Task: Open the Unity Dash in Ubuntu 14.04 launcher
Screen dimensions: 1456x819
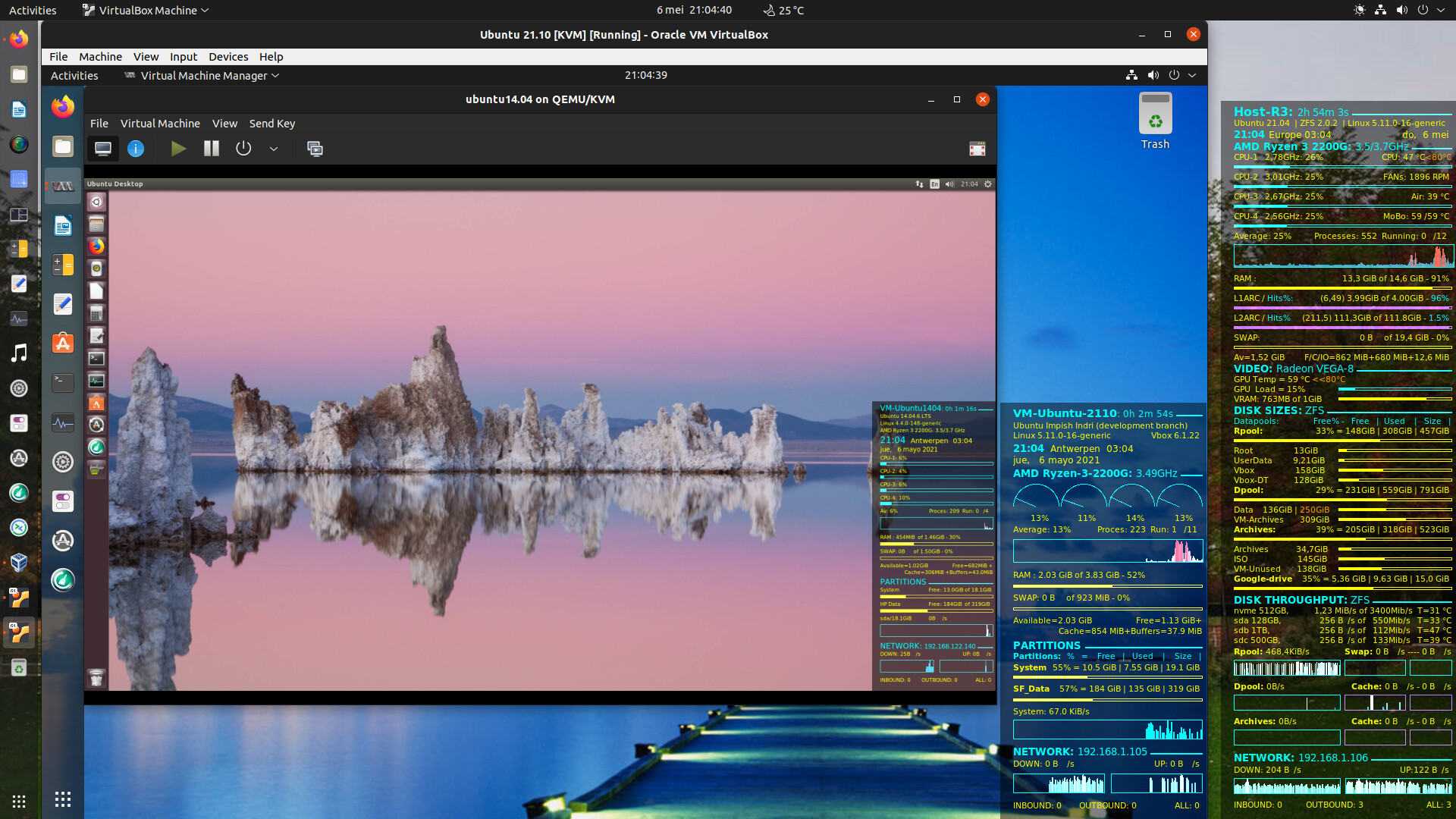Action: [96, 202]
